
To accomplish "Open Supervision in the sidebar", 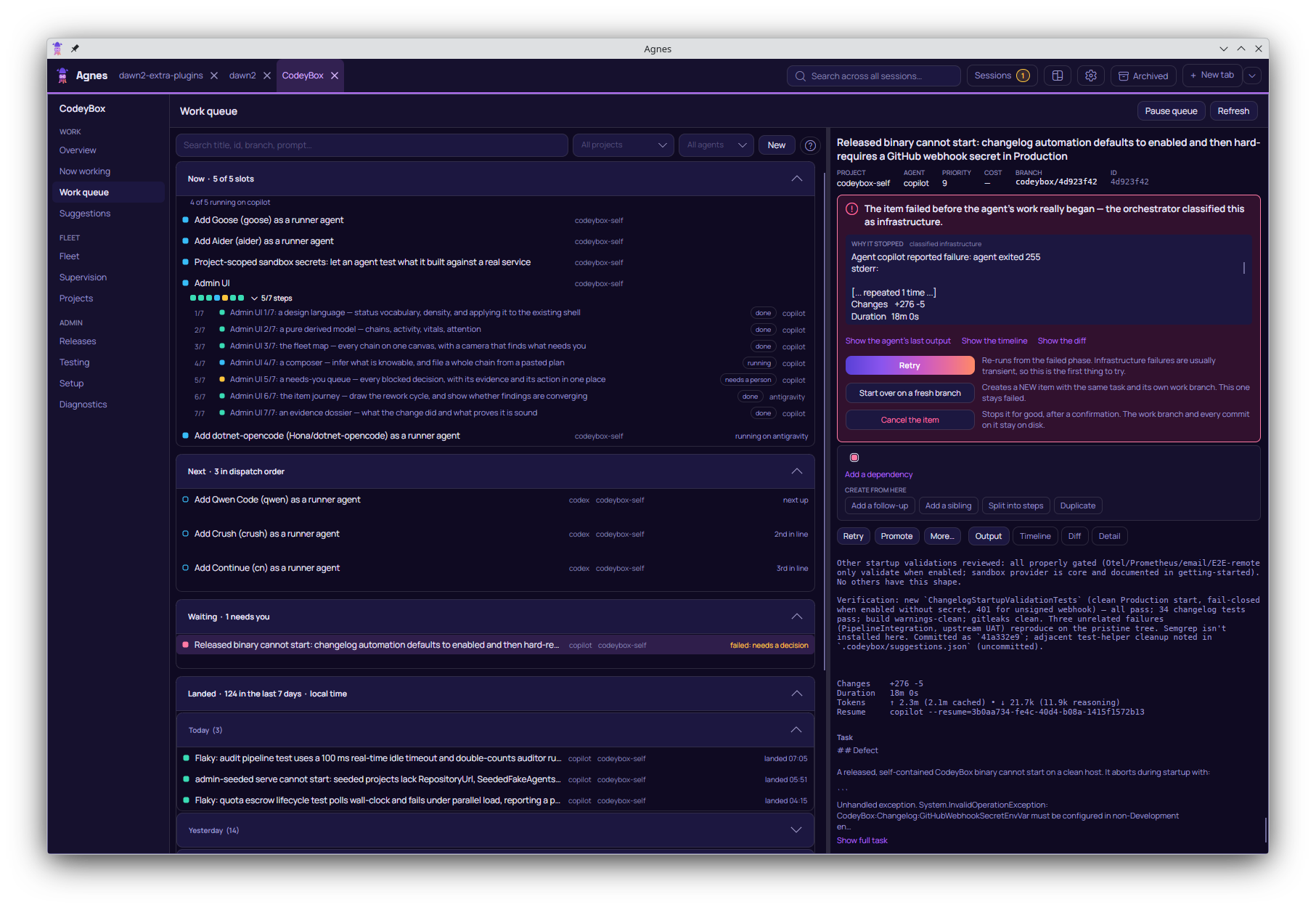I will (83, 277).
